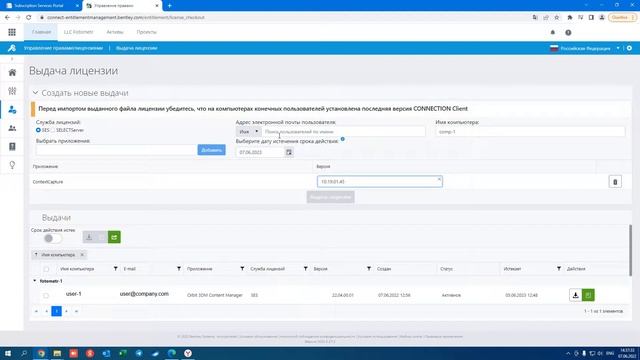Click the checkouts table vertical scrollbar
640x360 pixels.
click(x=630, y=250)
